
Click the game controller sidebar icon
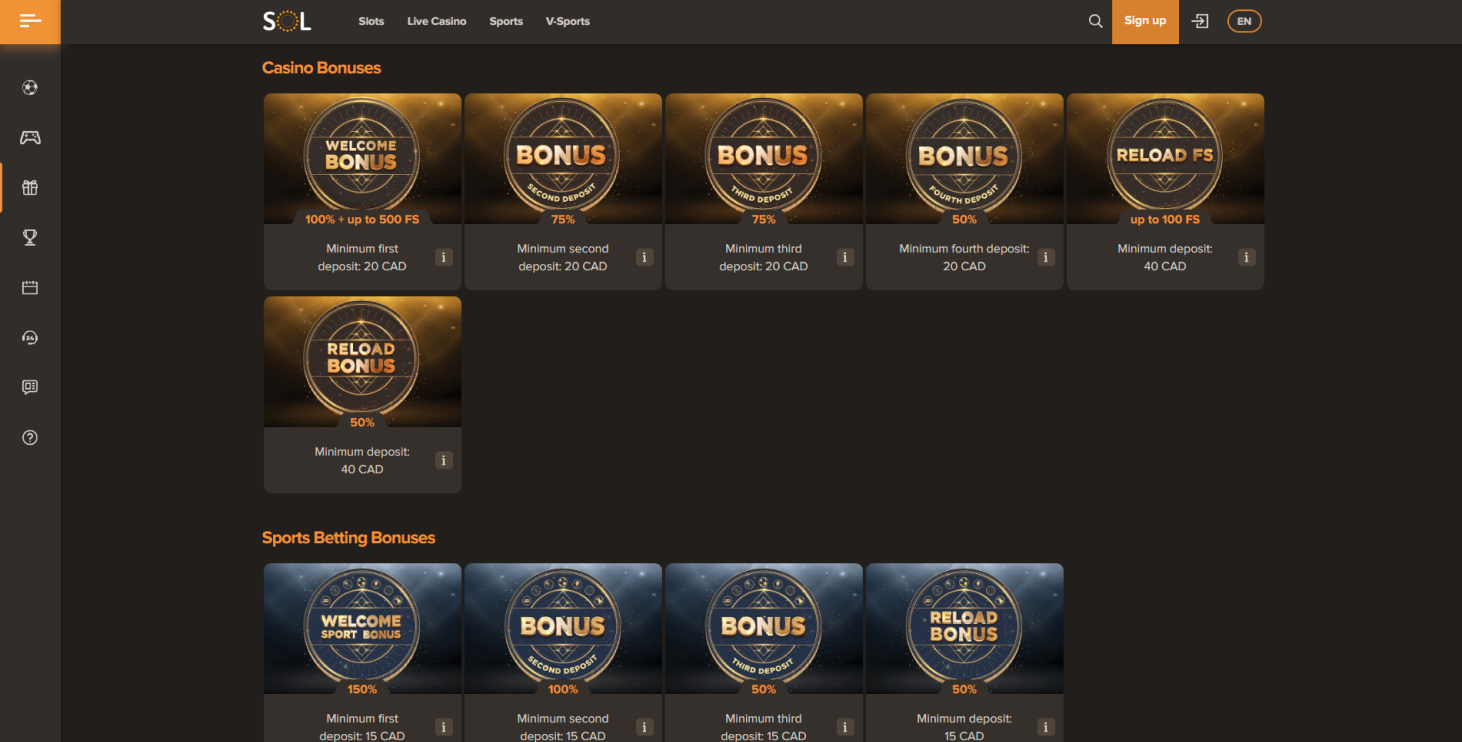[x=30, y=138]
